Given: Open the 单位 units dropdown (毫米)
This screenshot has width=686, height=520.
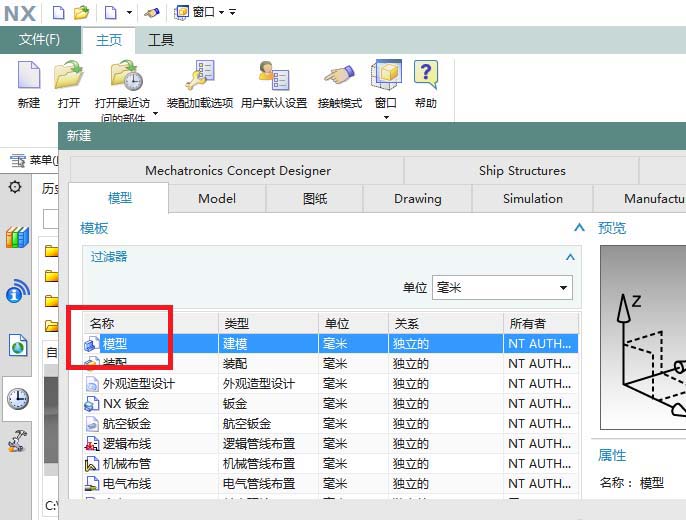Looking at the screenshot, I should point(502,287).
